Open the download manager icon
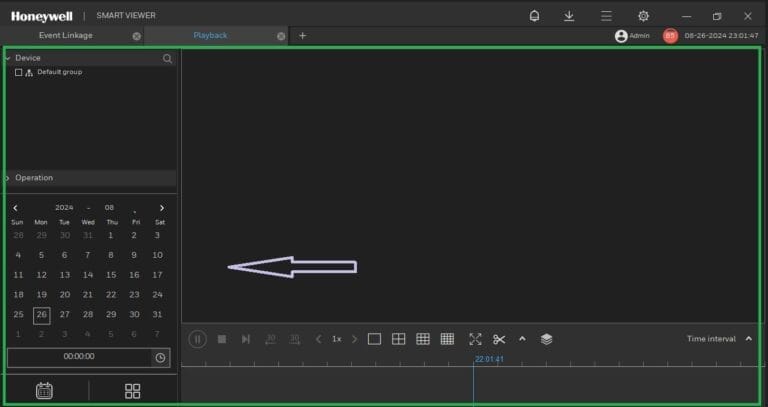Image resolution: width=768 pixels, height=407 pixels. pyautogui.click(x=569, y=16)
